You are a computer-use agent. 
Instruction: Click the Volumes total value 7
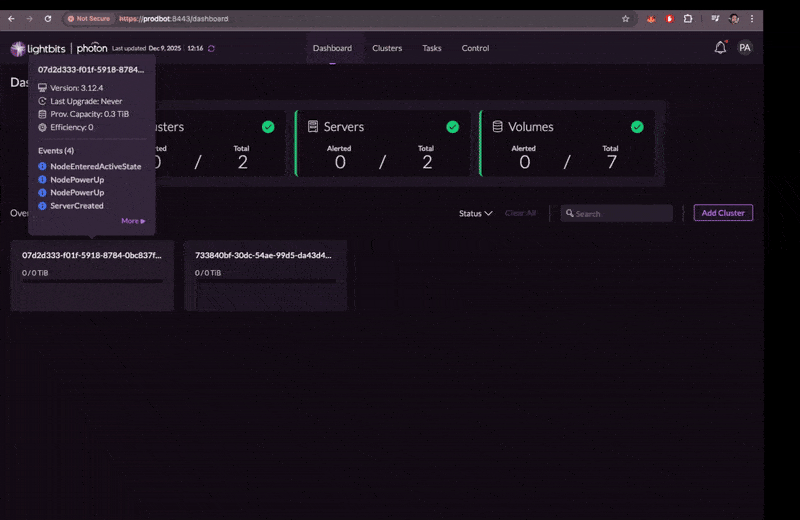(612, 162)
